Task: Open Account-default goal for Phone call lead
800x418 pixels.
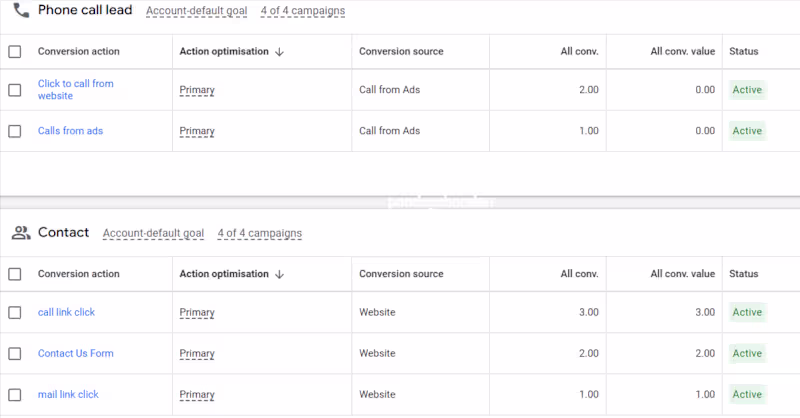Action: (x=196, y=11)
